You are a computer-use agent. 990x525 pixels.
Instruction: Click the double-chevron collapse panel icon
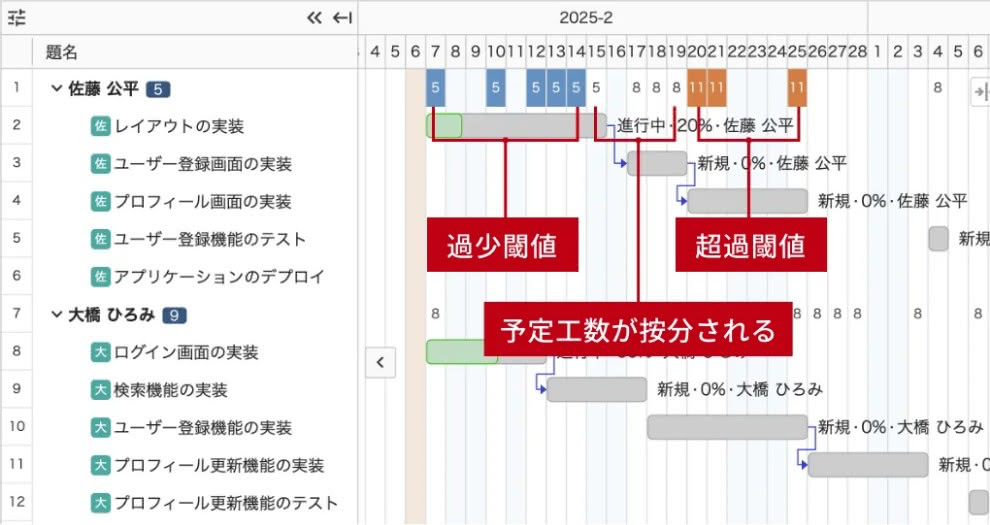coord(315,18)
